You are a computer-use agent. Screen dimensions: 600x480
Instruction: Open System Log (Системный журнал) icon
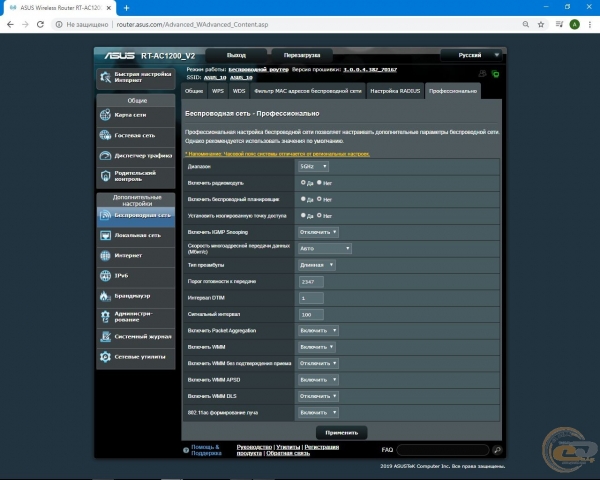tap(105, 336)
